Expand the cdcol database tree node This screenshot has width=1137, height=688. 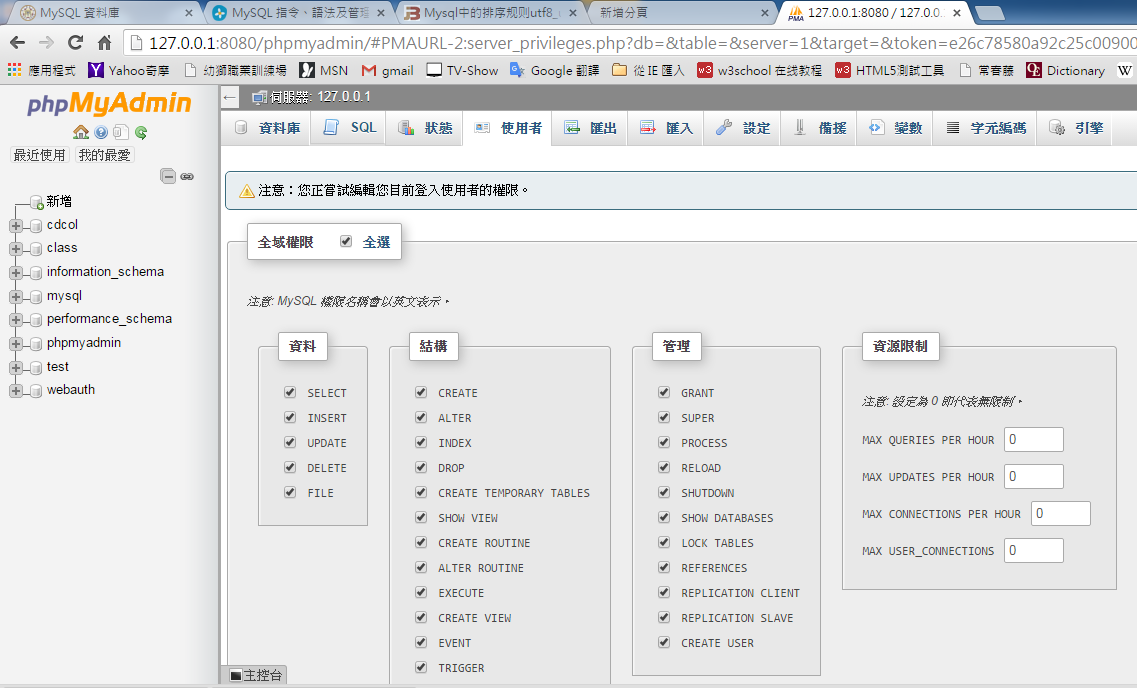15,225
